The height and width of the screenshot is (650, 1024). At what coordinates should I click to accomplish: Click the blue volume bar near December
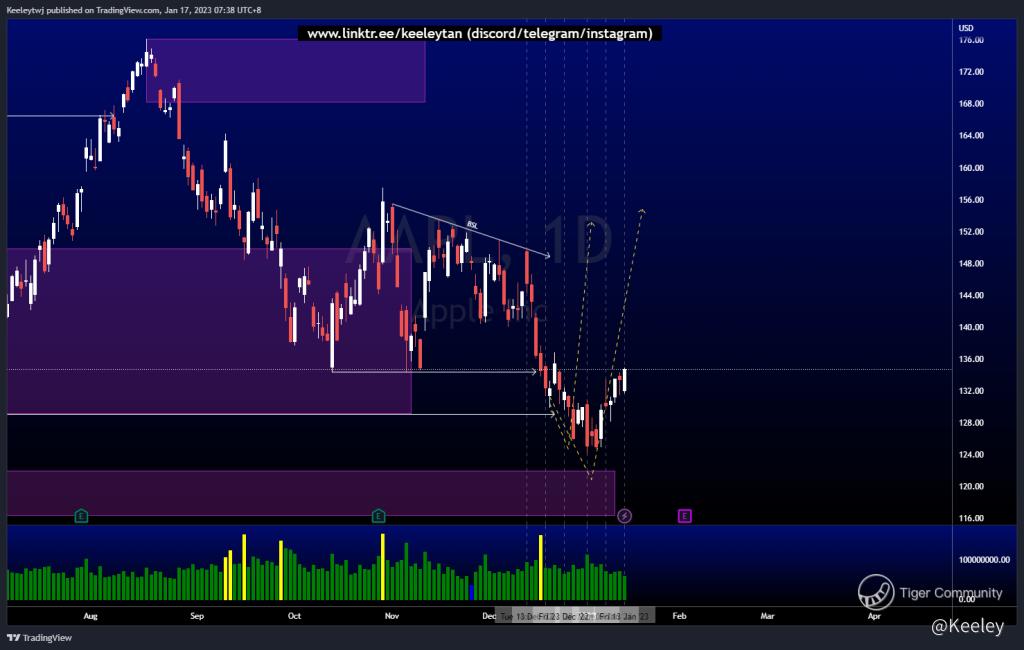click(x=472, y=592)
